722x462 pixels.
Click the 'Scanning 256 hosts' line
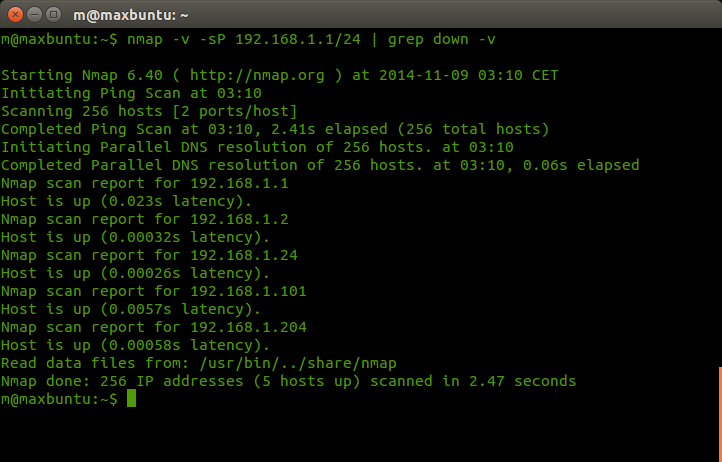pyautogui.click(x=149, y=111)
